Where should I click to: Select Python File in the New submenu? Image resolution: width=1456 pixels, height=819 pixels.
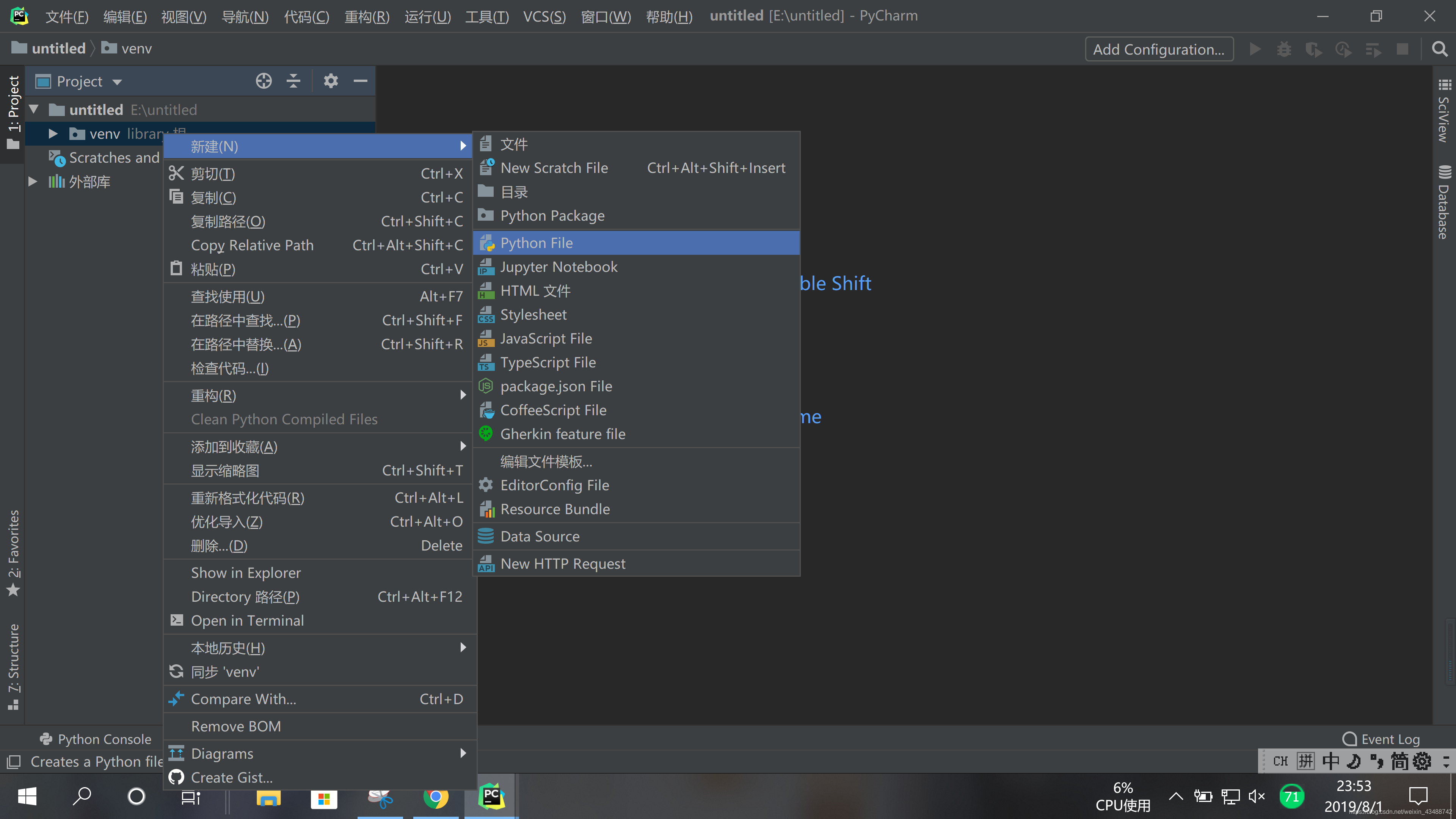point(637,243)
